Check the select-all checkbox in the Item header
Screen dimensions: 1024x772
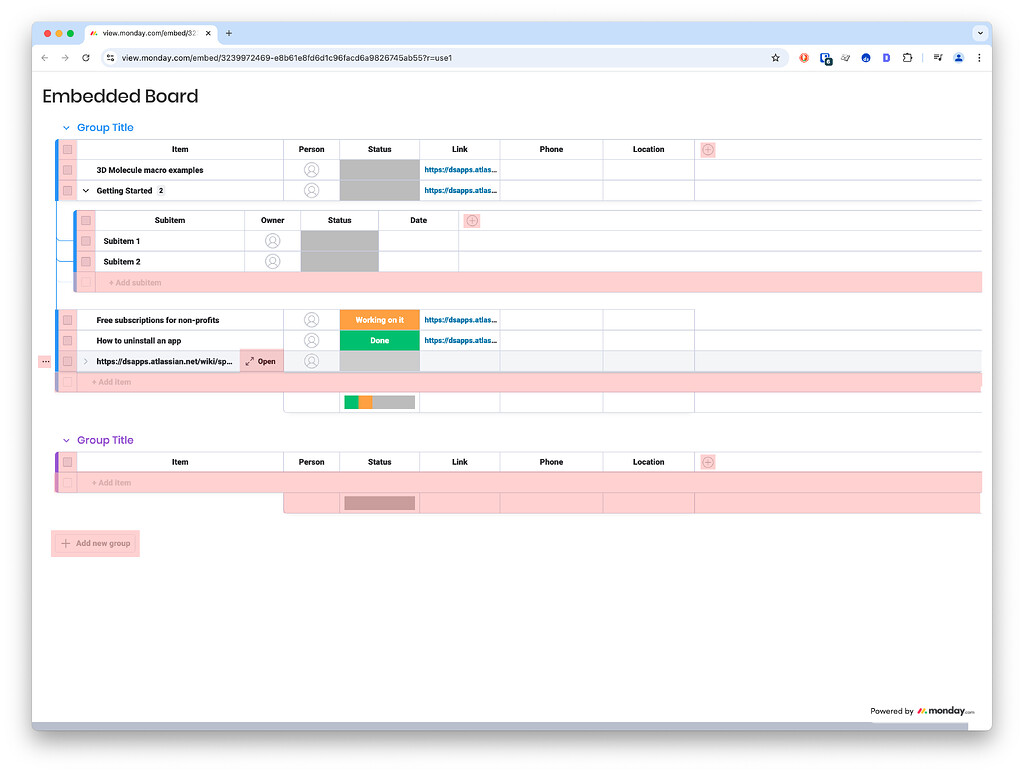pyautogui.click(x=67, y=148)
